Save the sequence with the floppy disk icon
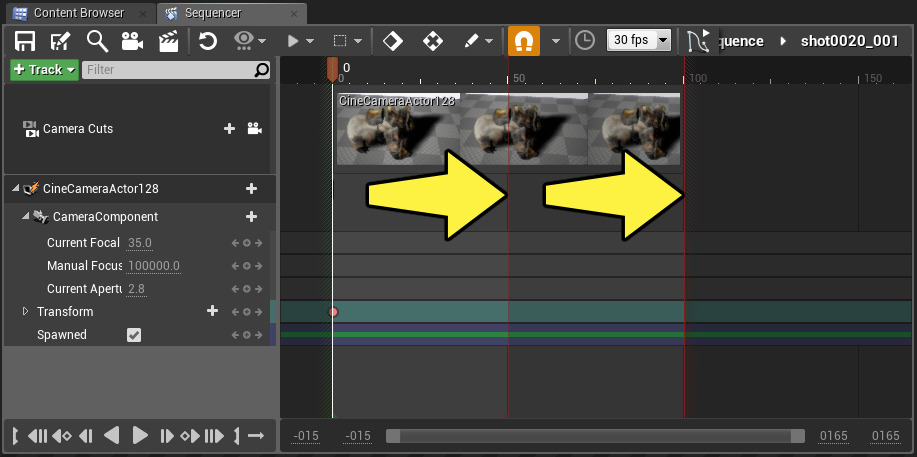Viewport: 917px width, 457px height. (x=25, y=41)
